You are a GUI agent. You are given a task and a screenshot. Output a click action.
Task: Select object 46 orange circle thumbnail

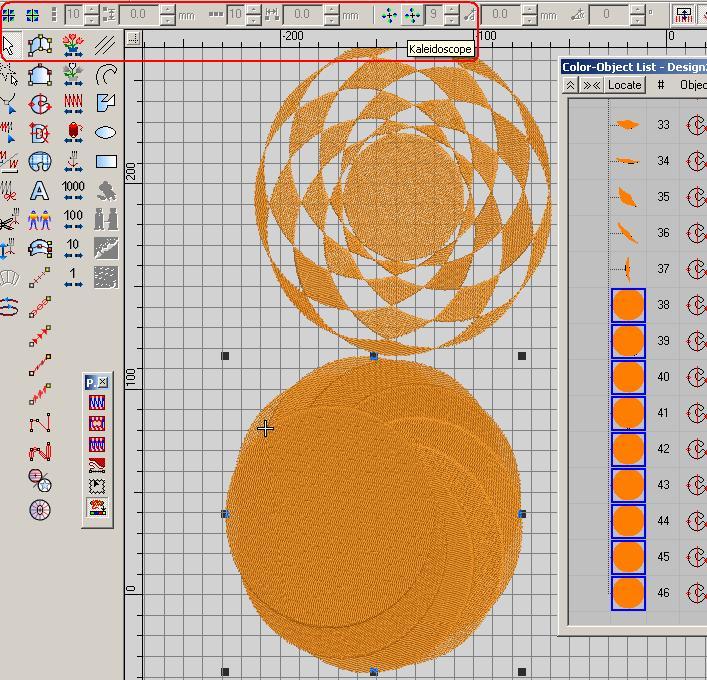[x=628, y=593]
